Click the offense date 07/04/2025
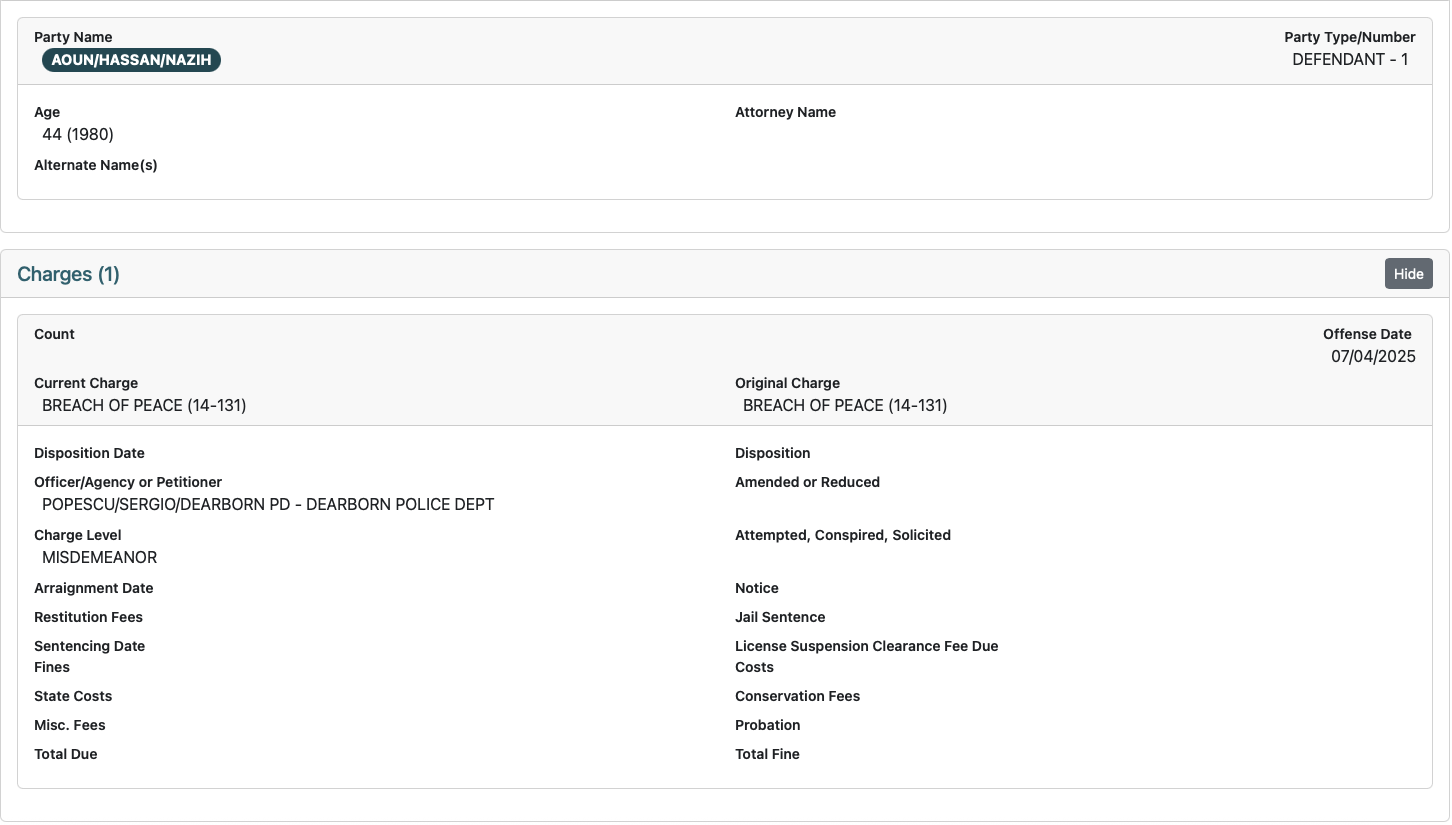The image size is (1452, 825). (1374, 356)
